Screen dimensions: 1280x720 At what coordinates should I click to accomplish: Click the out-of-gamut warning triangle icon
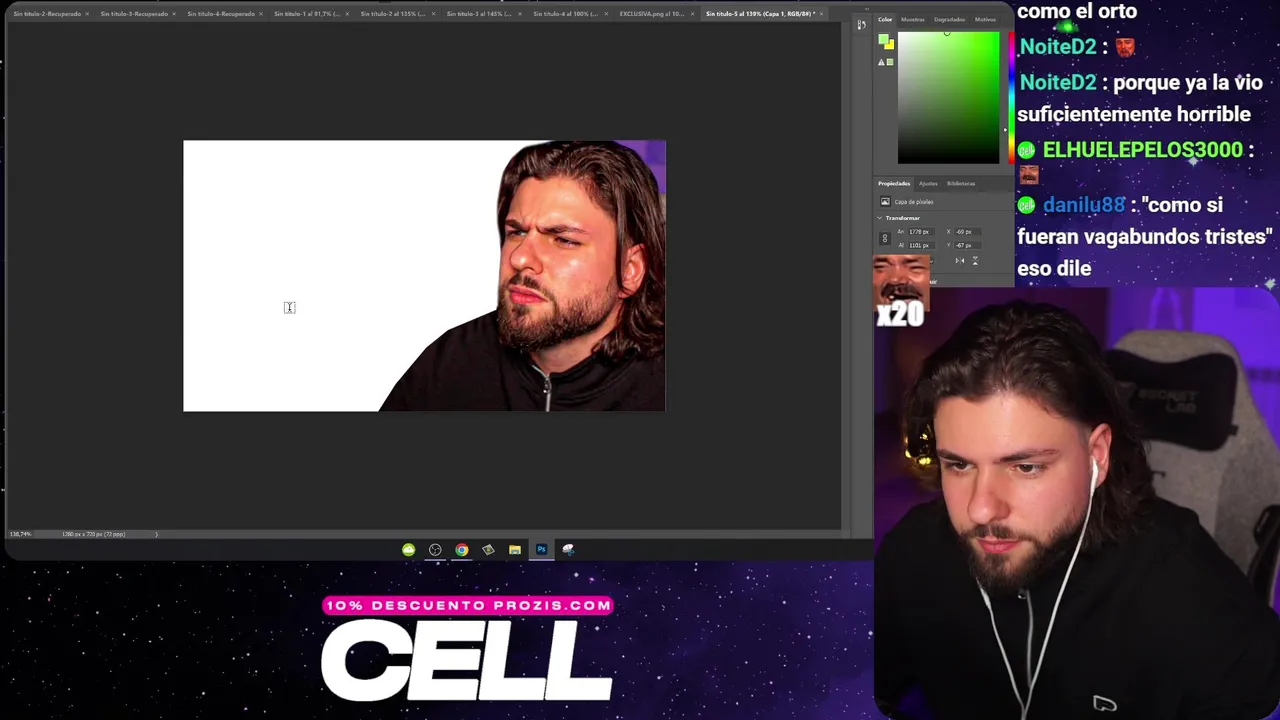881,62
